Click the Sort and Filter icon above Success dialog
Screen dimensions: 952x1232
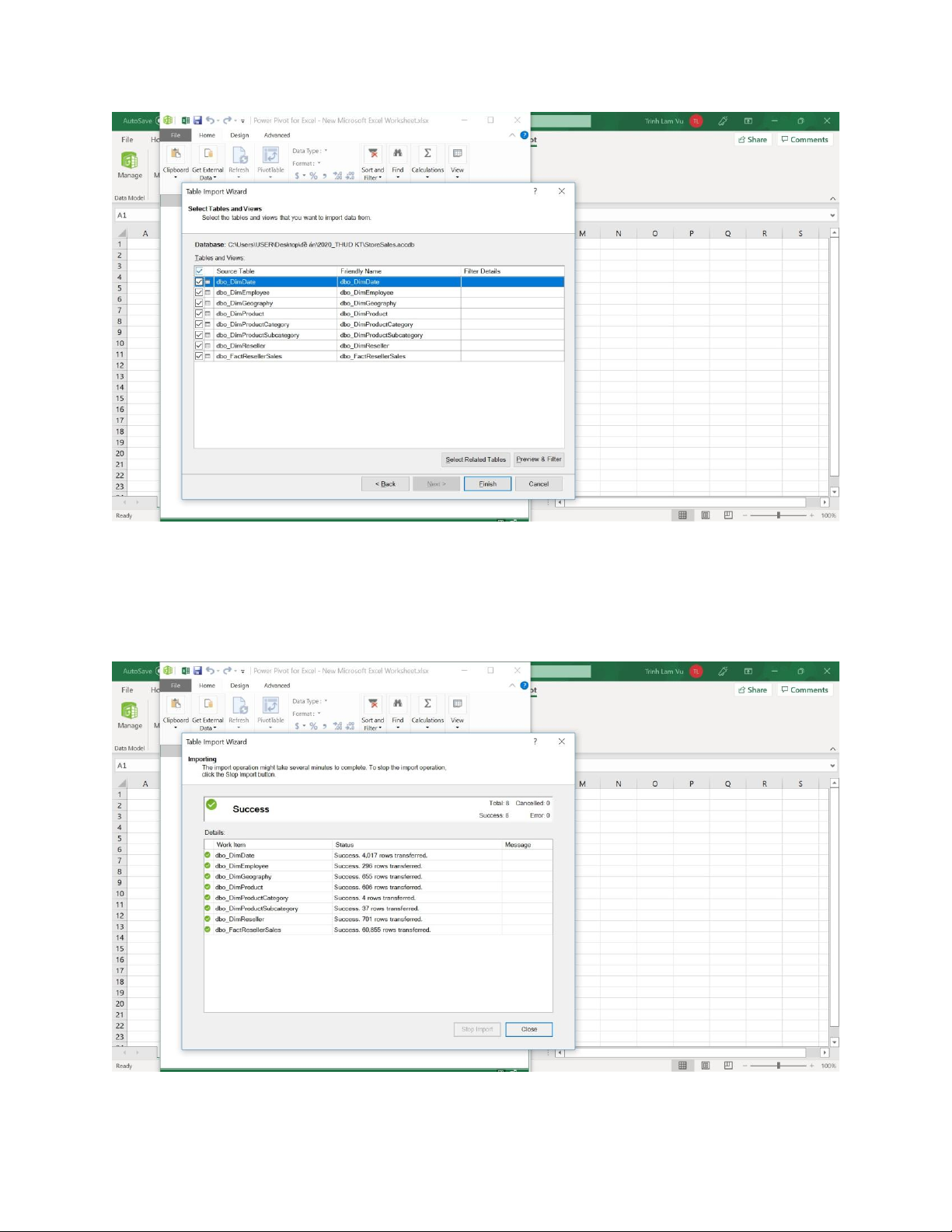coord(373,705)
